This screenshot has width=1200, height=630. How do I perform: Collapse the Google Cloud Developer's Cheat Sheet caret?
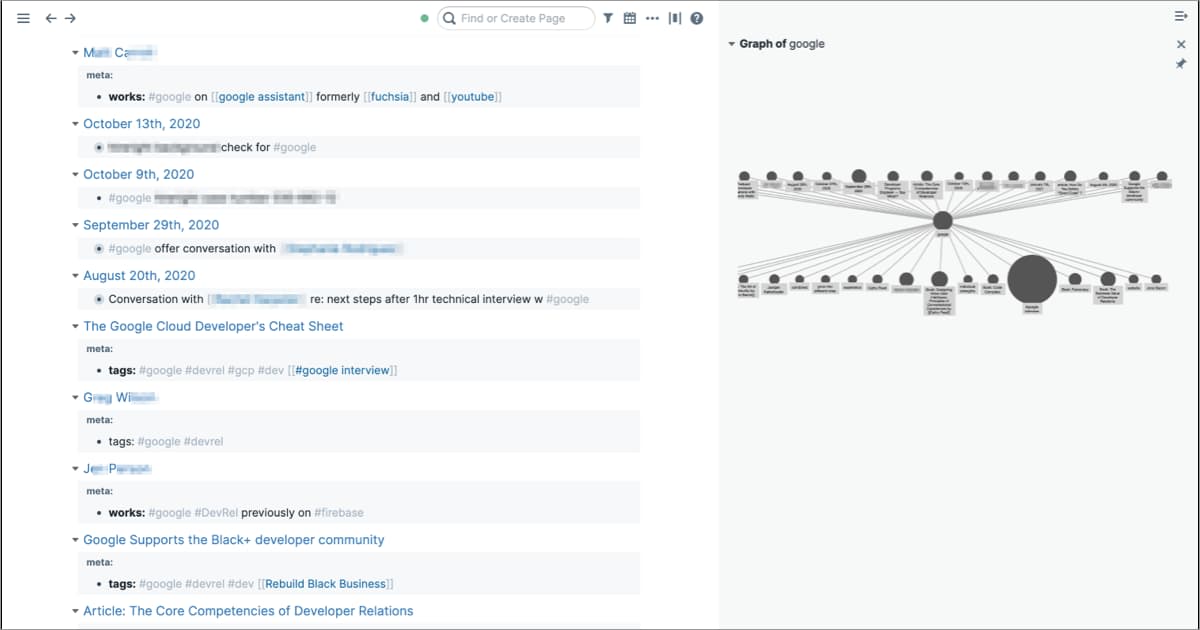pyautogui.click(x=75, y=326)
